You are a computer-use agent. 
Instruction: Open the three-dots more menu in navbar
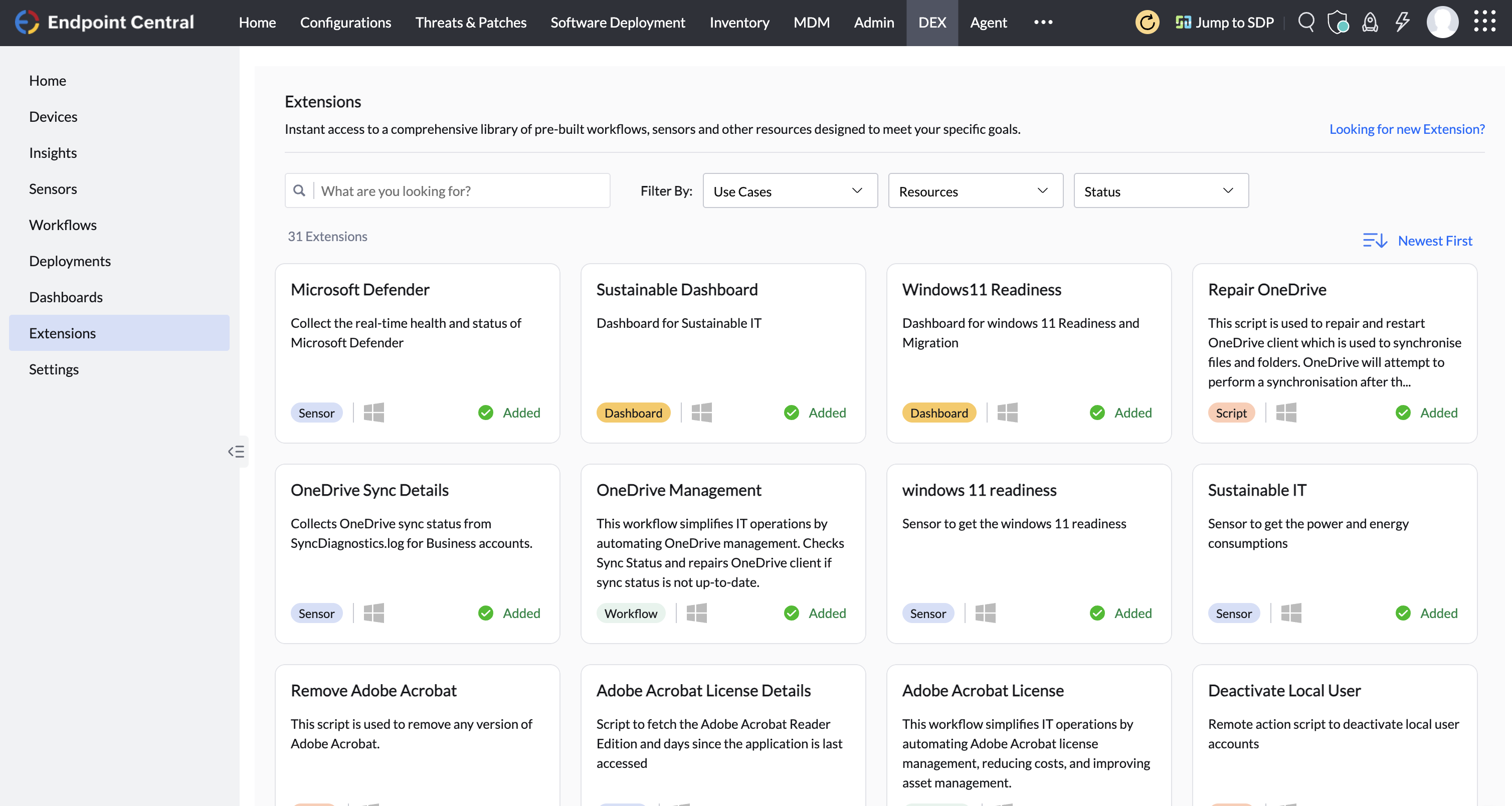(1043, 23)
